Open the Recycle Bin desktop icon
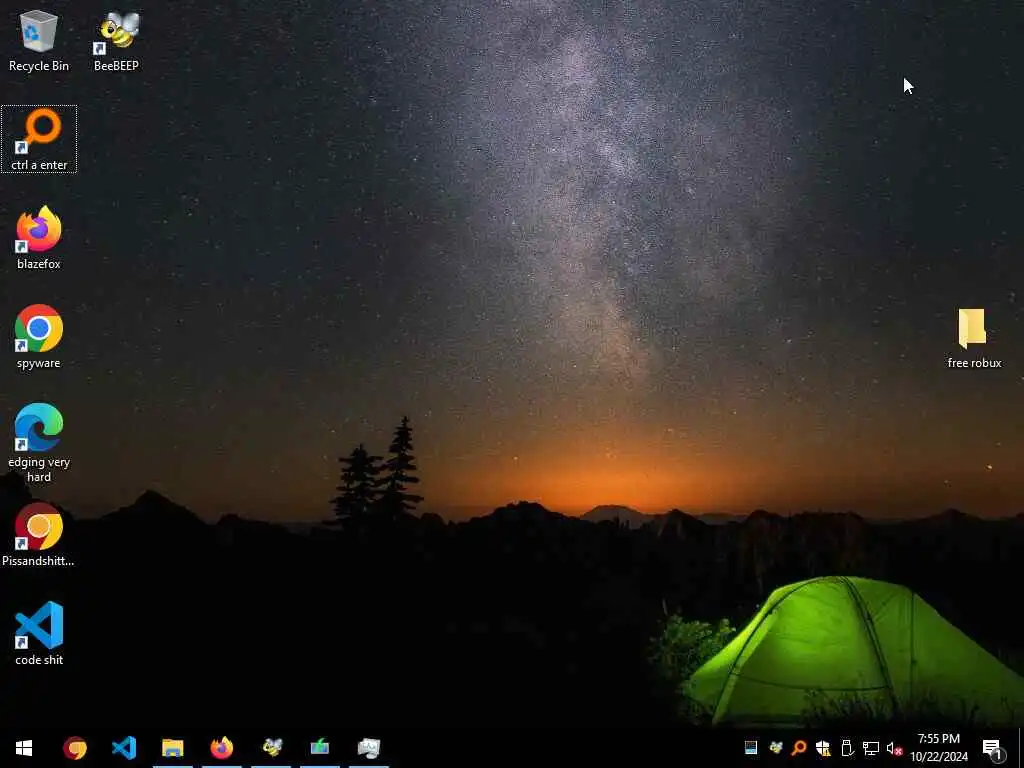Image resolution: width=1024 pixels, height=768 pixels. click(x=39, y=40)
